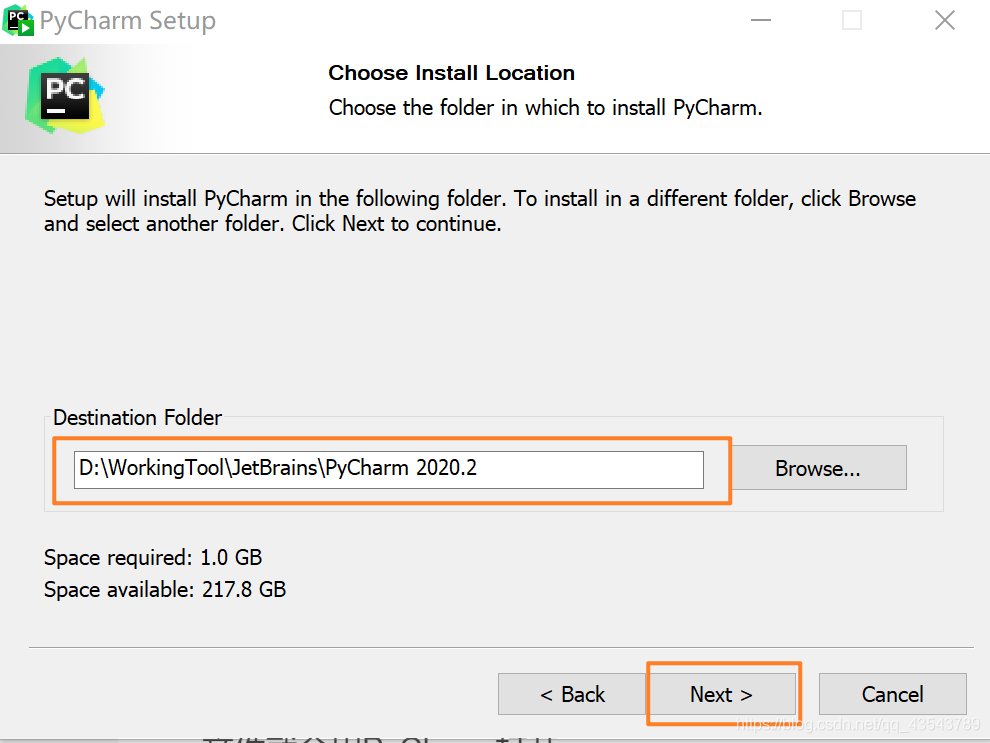
Task: Proceed by clicking Next >
Action: pyautogui.click(x=721, y=694)
